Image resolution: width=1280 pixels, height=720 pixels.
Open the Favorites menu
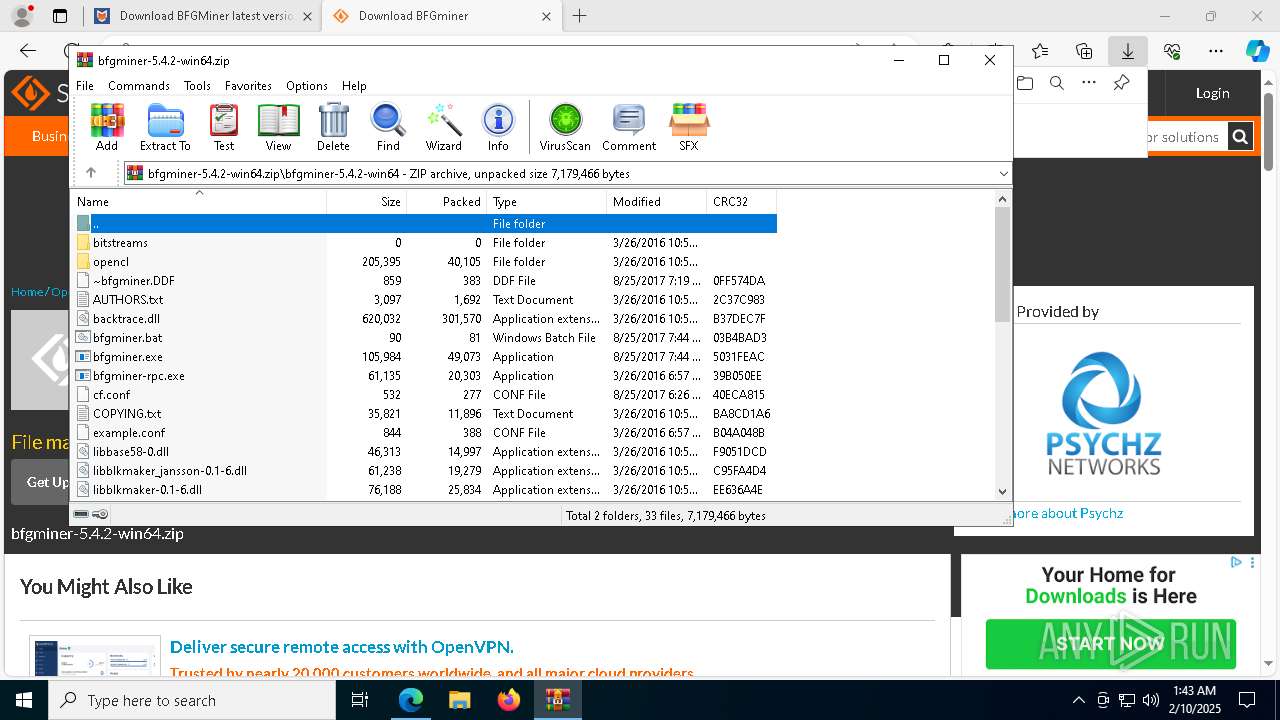tap(248, 86)
